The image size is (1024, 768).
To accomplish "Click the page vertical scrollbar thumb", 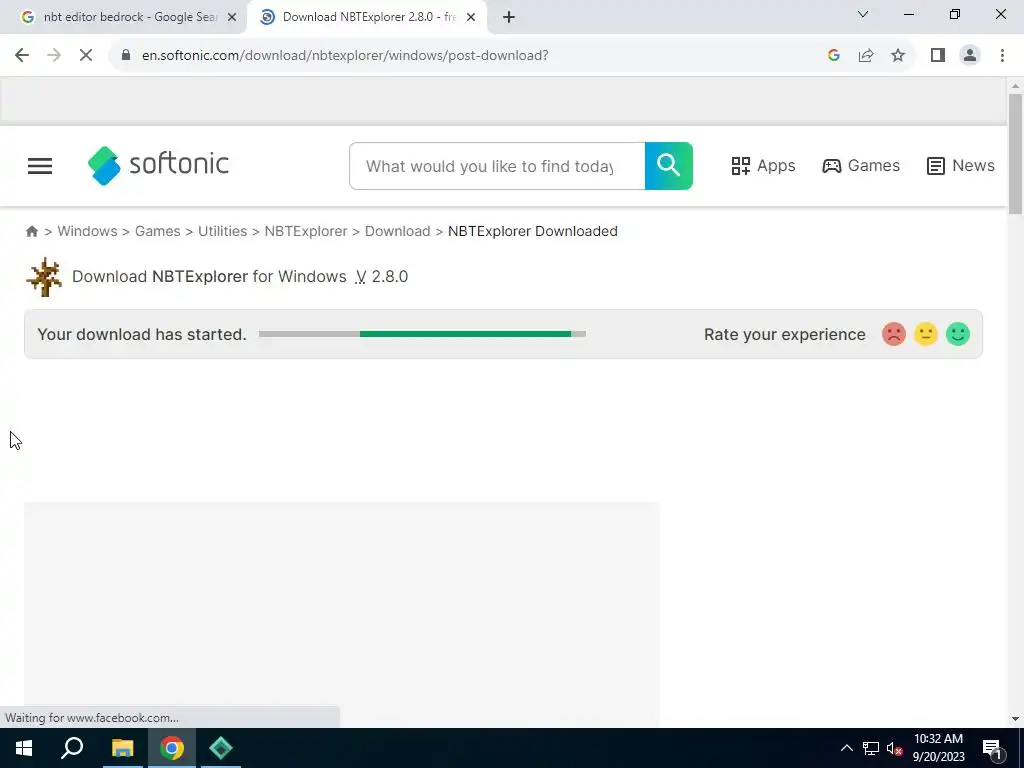I will (1015, 153).
